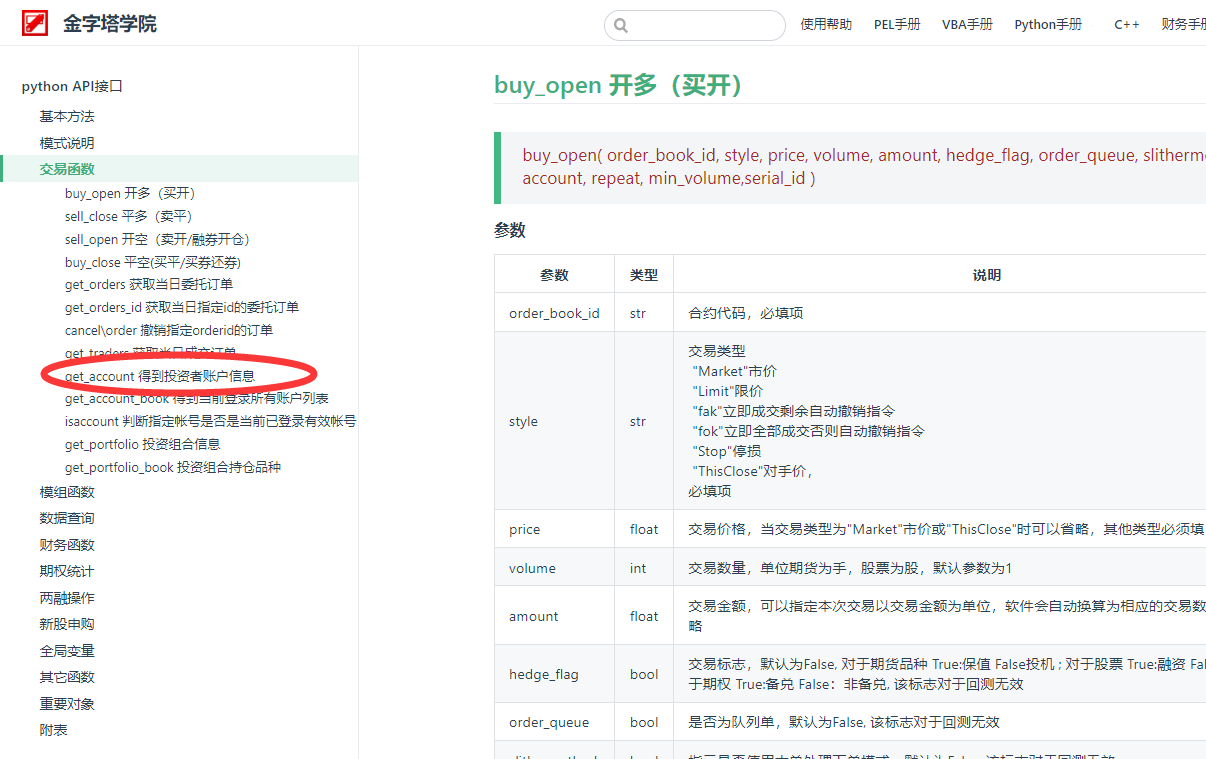Click the order_book_id parameter cell
Viewport: 1206px width, 759px height.
554,313
